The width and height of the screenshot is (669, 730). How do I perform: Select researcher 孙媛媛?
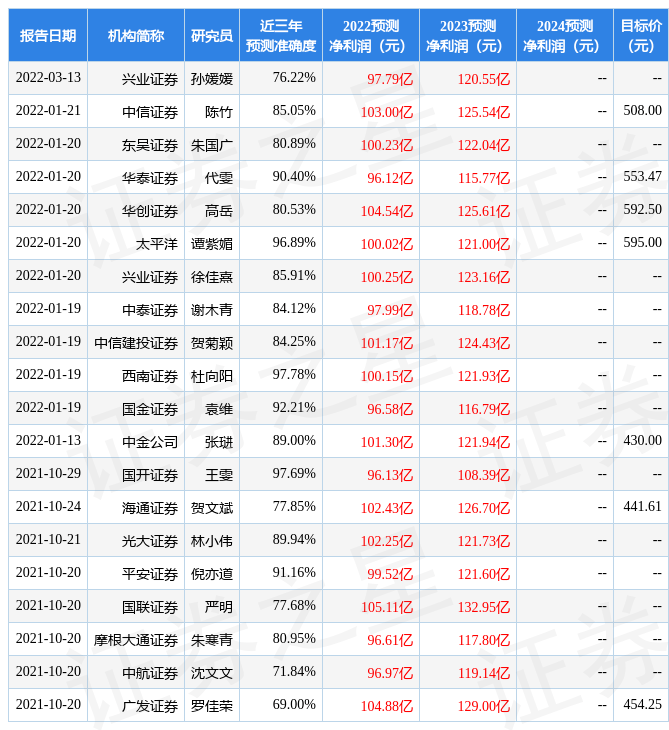point(212,79)
